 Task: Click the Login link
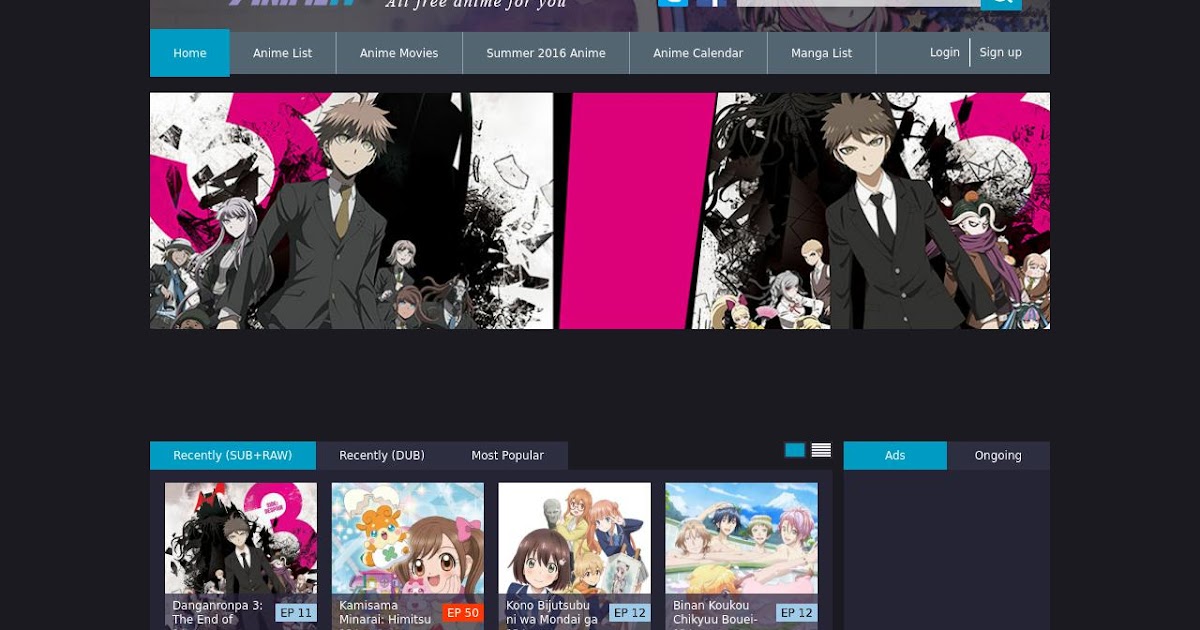(945, 52)
